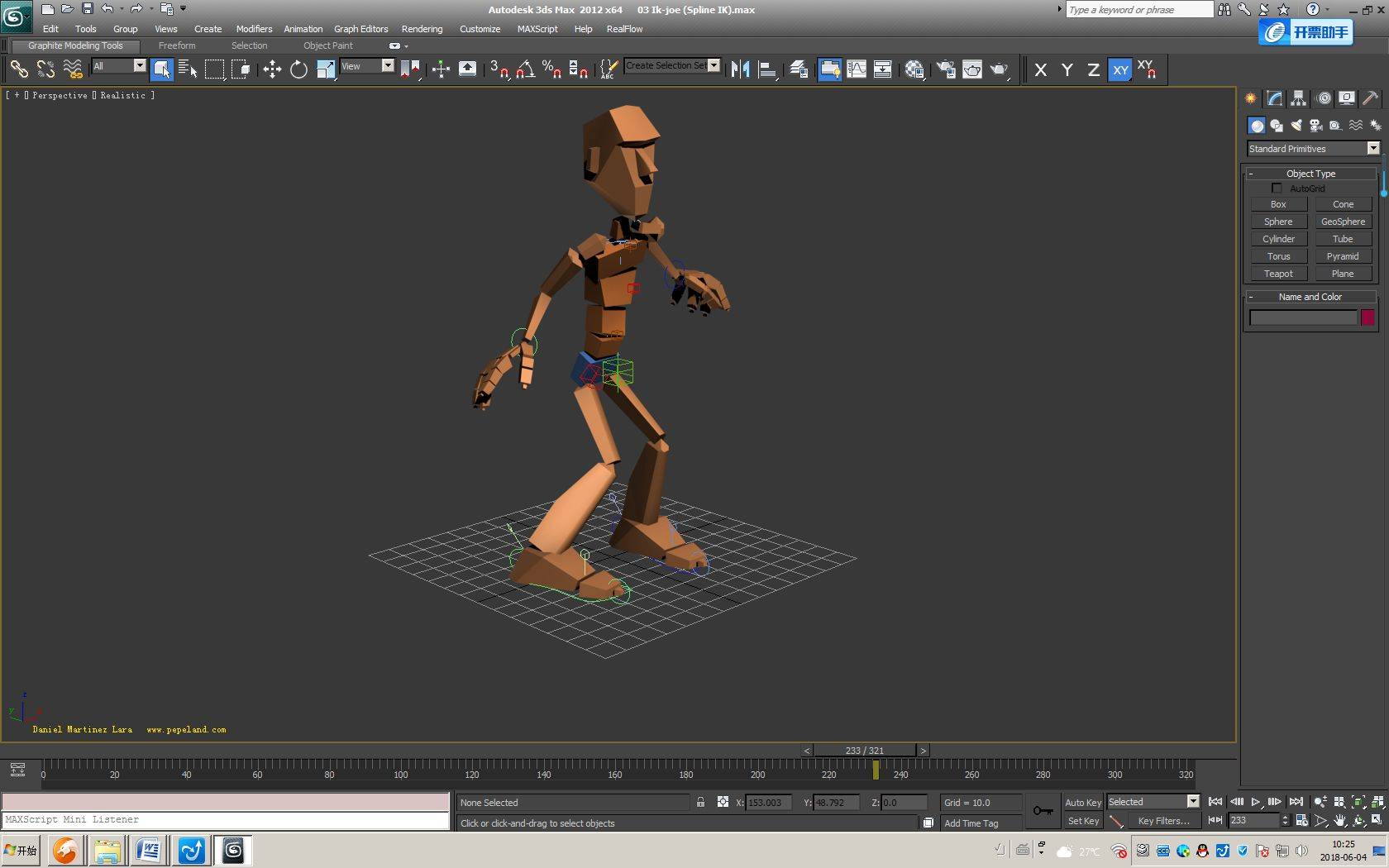The width and height of the screenshot is (1389, 868).
Task: Click the Key Filters button
Action: (1163, 821)
